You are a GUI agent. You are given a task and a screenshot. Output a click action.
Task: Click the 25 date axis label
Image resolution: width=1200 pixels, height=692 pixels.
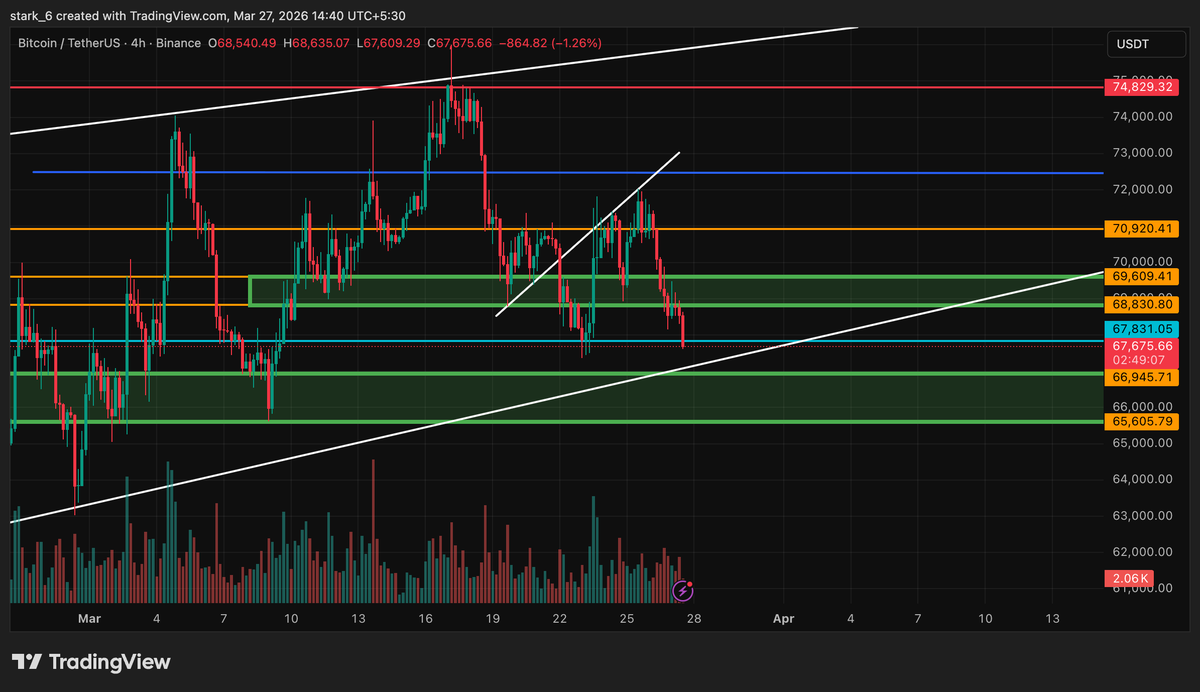[626, 619]
